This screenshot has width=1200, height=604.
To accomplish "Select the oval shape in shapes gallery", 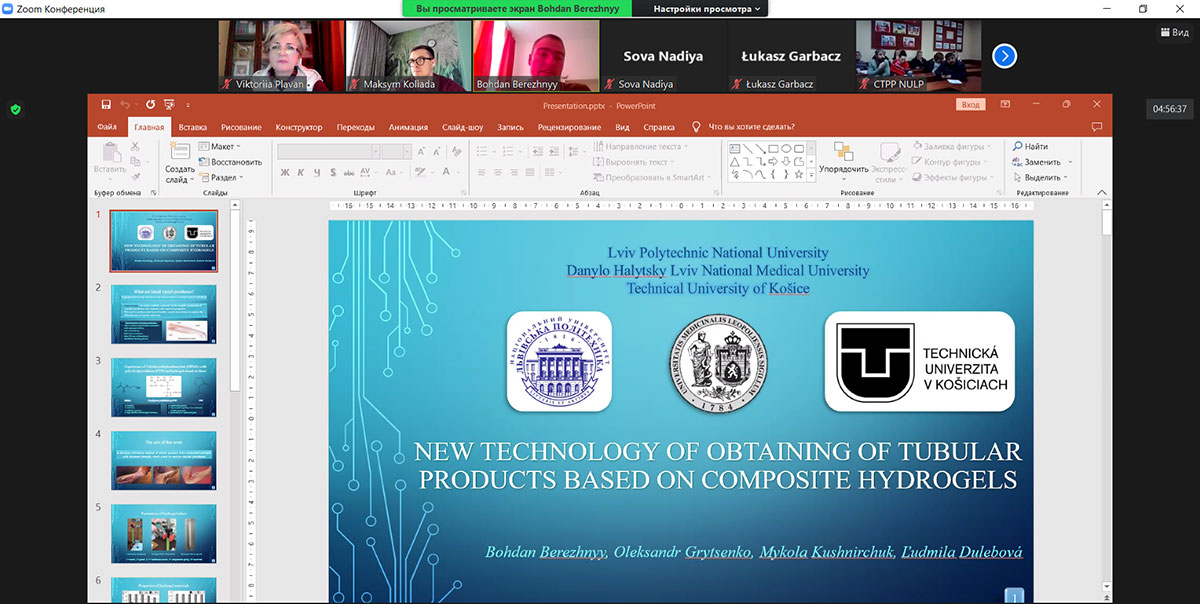I will click(786, 148).
